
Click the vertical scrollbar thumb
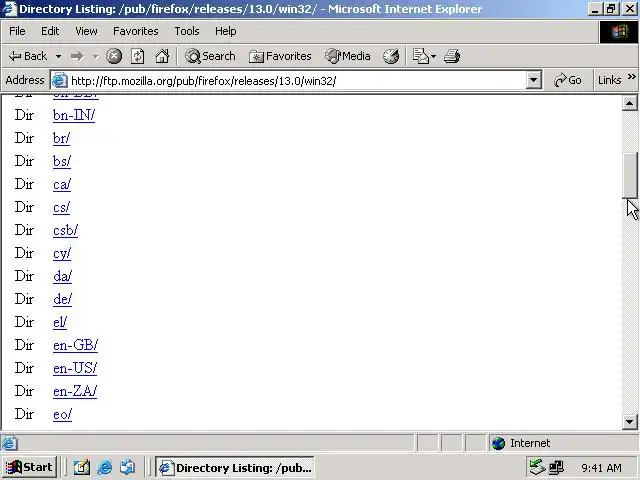tap(629, 176)
